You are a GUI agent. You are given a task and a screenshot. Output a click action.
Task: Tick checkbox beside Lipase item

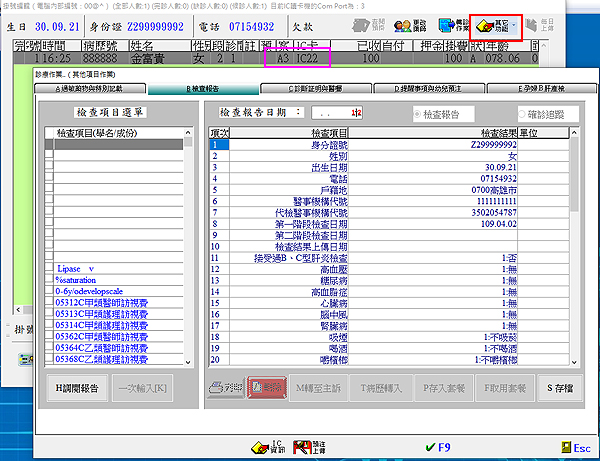tap(48, 269)
